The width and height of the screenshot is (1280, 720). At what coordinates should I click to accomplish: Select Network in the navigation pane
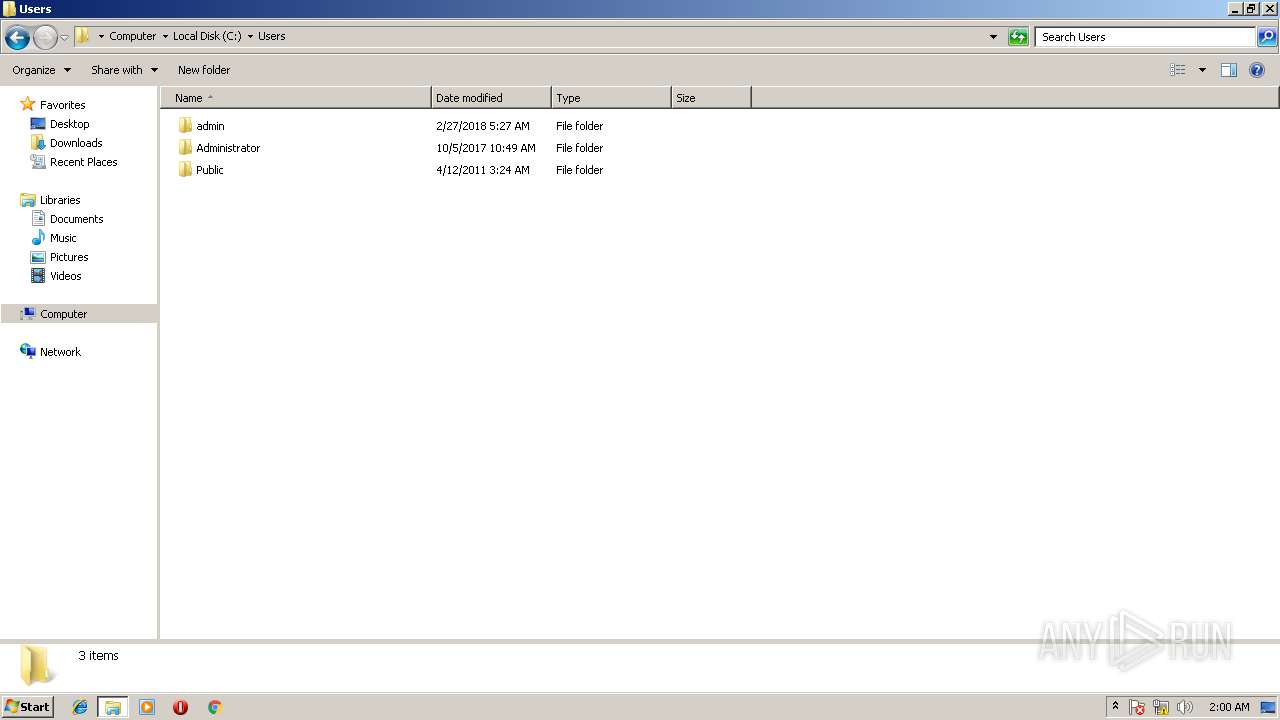60,352
